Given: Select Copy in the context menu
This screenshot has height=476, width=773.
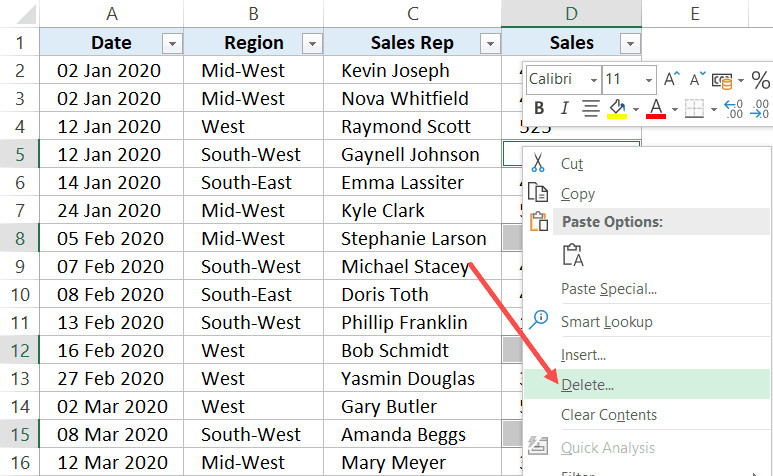Looking at the screenshot, I should pos(578,194).
